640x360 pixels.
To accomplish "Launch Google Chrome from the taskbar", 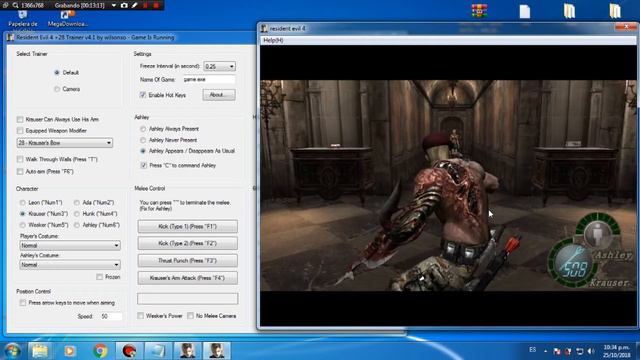I will point(100,351).
